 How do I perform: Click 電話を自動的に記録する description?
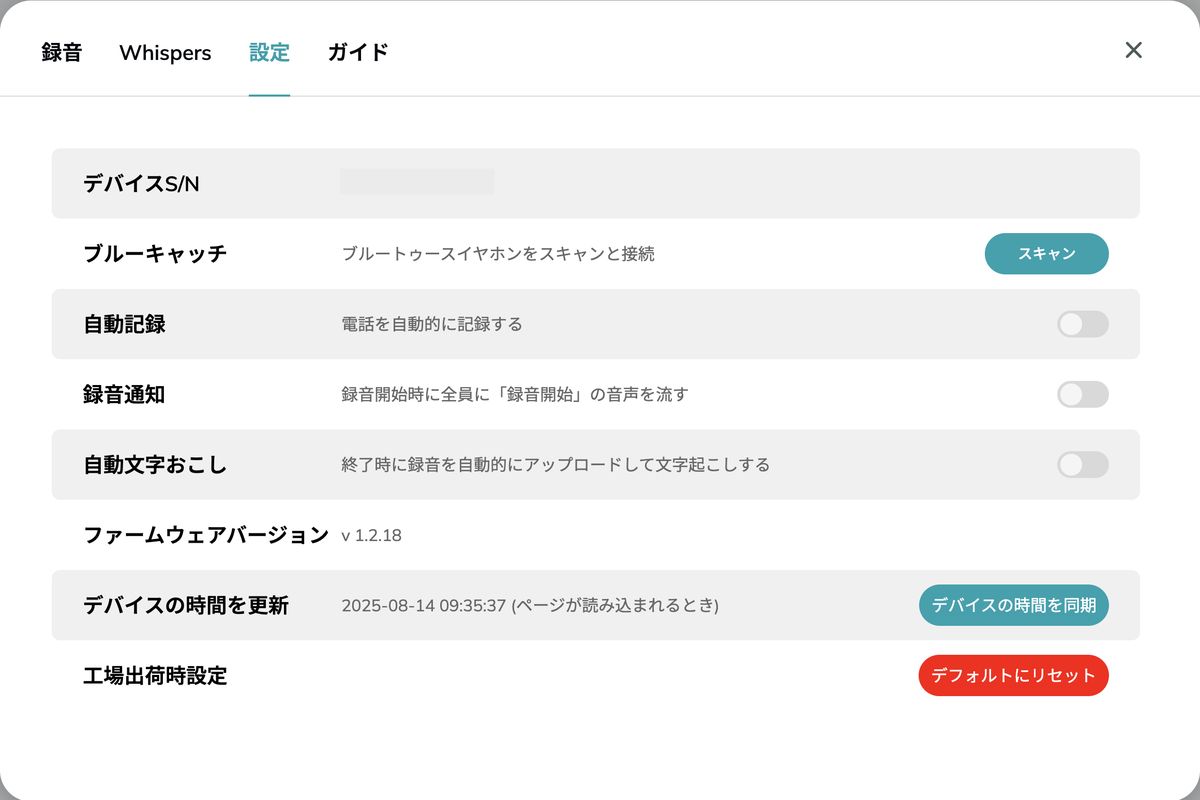coord(432,324)
